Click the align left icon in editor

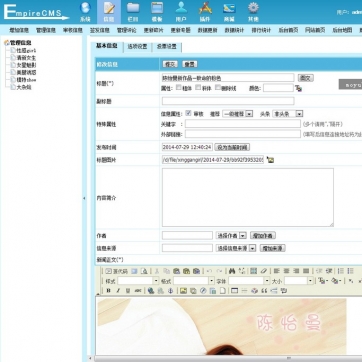[276, 271]
